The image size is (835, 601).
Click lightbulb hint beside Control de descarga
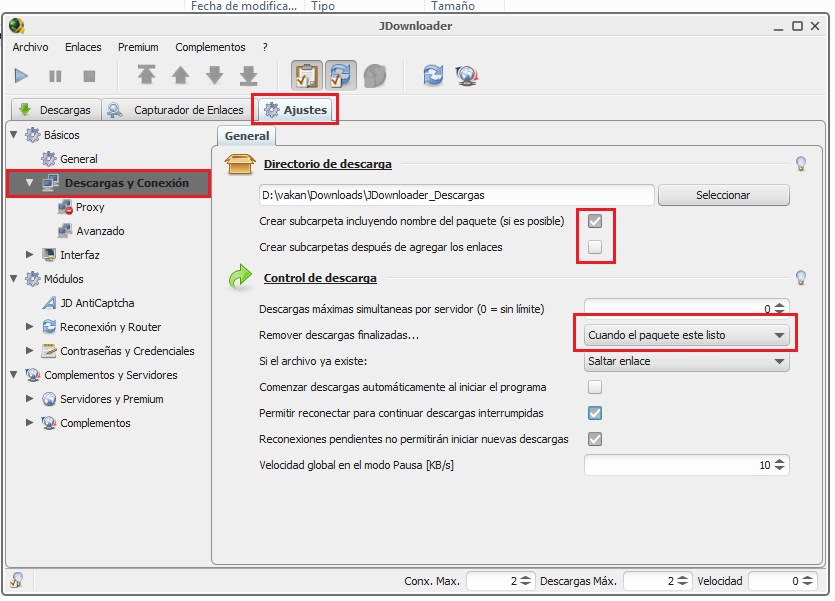(x=800, y=277)
